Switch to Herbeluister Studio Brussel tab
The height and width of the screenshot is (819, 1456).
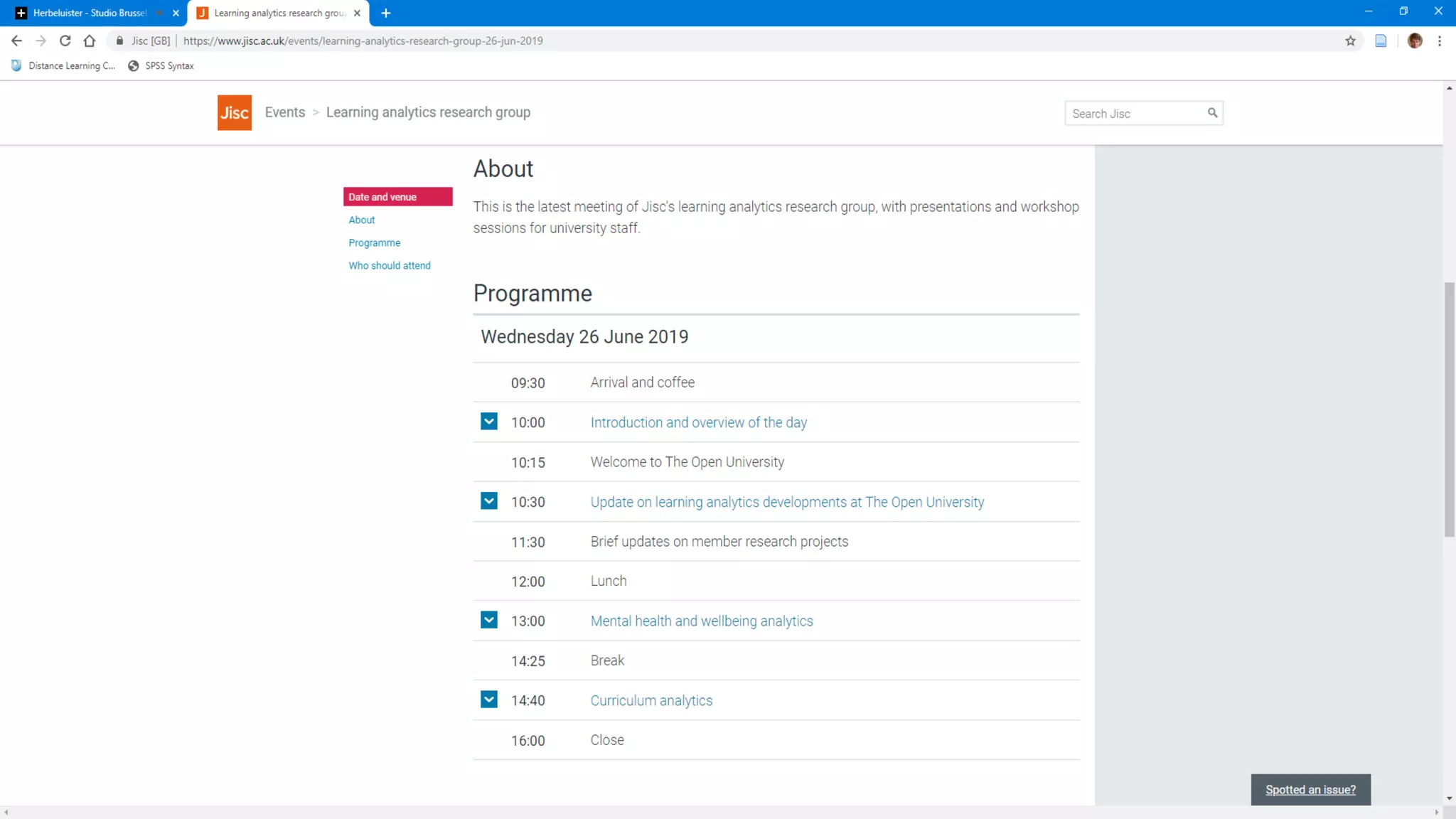coord(89,13)
